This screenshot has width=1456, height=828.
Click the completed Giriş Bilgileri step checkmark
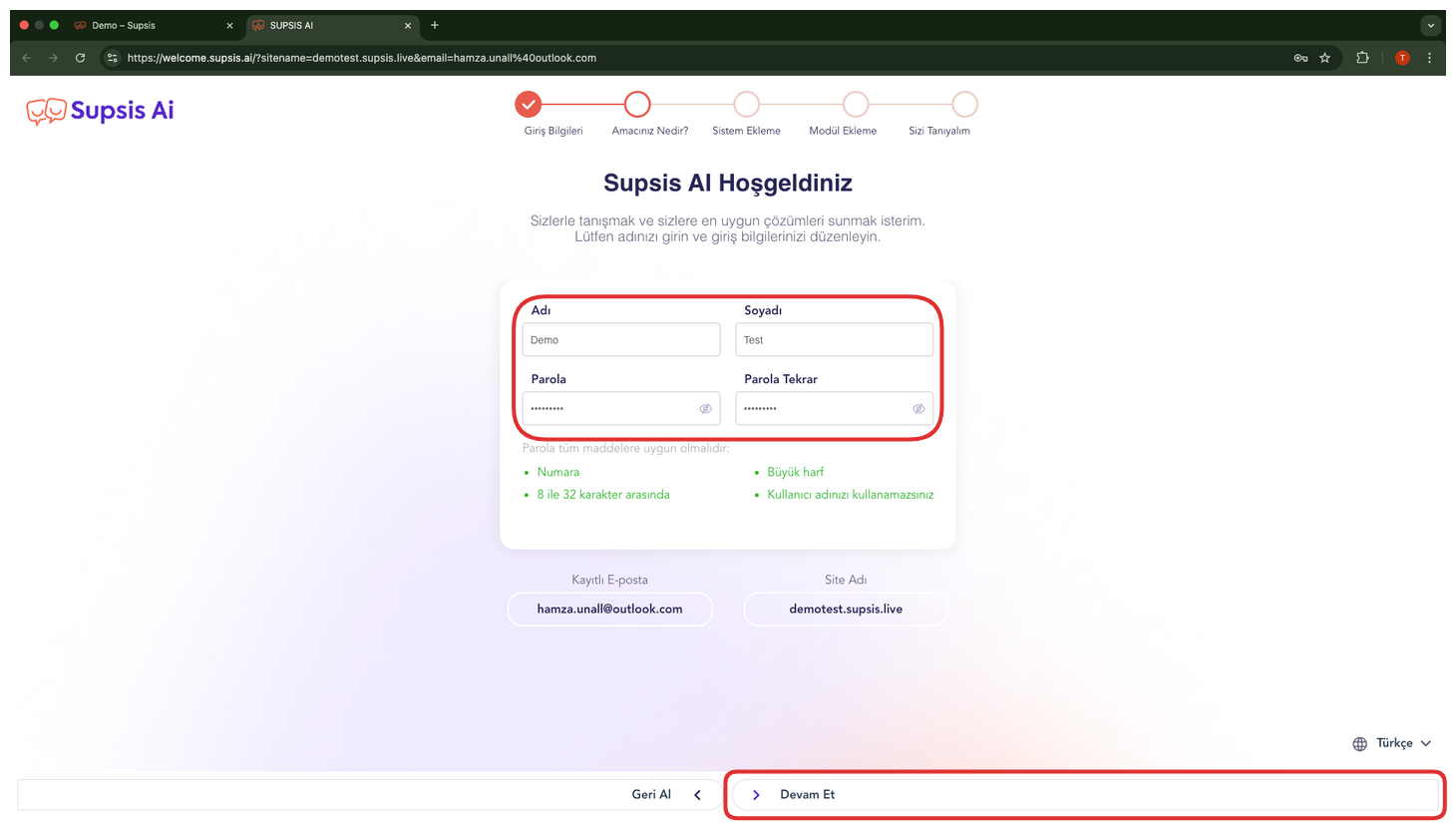pos(529,104)
